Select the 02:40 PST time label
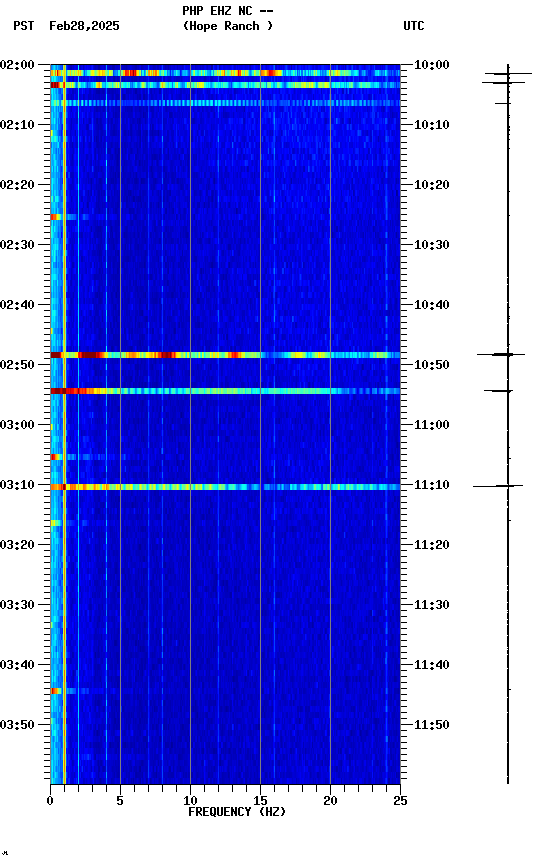552x864 pixels. [x=17, y=305]
